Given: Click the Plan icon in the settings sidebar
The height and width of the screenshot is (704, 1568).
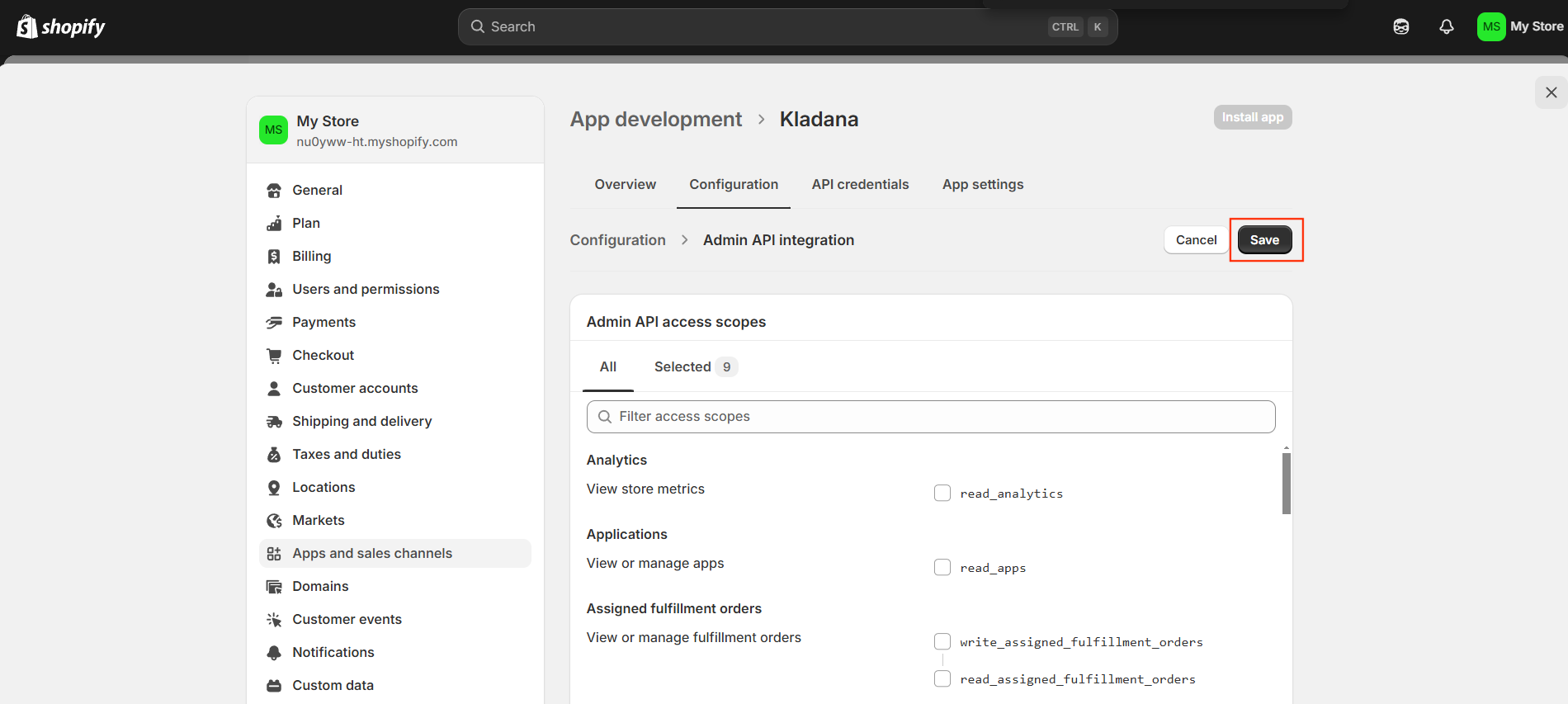Looking at the screenshot, I should (x=274, y=224).
